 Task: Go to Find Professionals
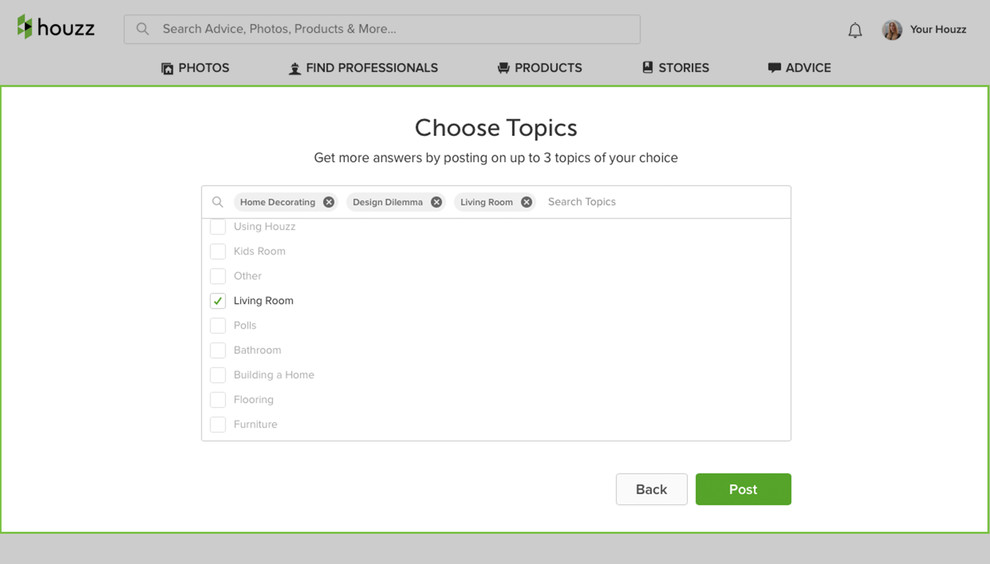click(363, 68)
